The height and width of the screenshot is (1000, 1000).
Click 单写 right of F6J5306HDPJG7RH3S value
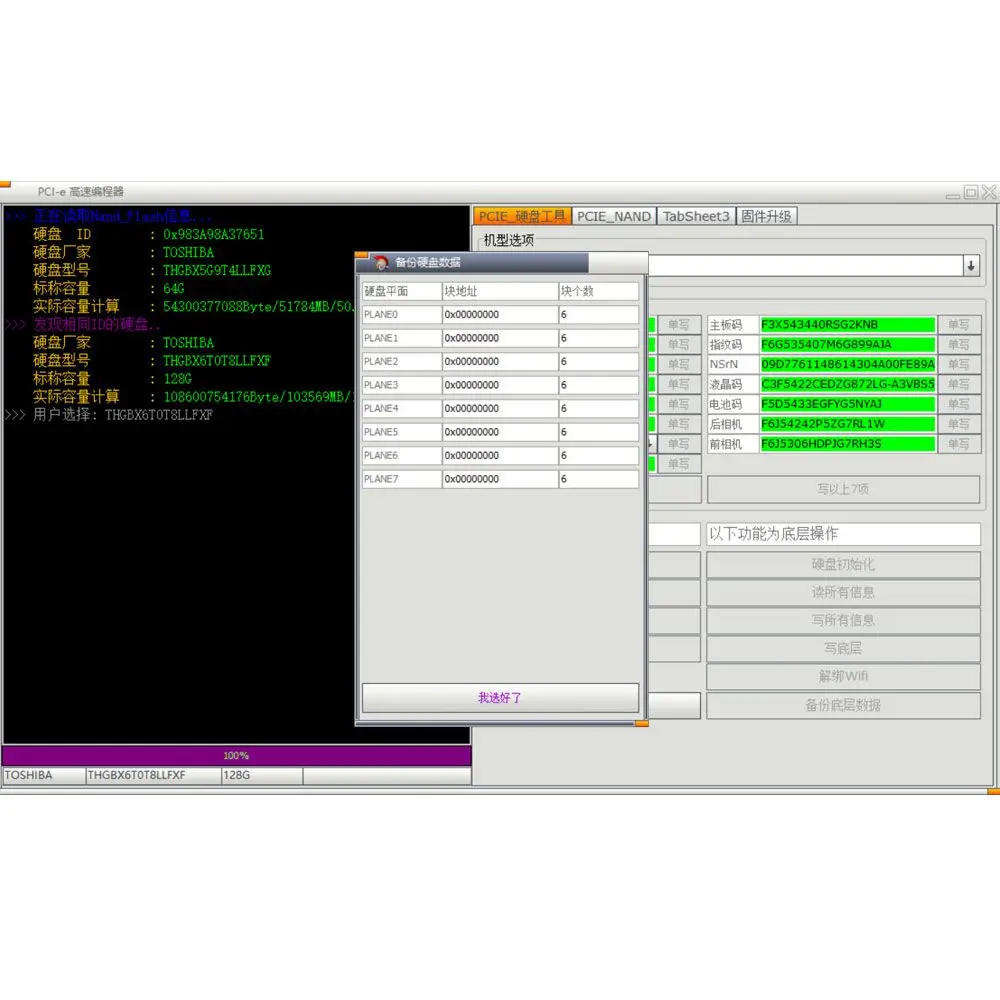click(959, 444)
